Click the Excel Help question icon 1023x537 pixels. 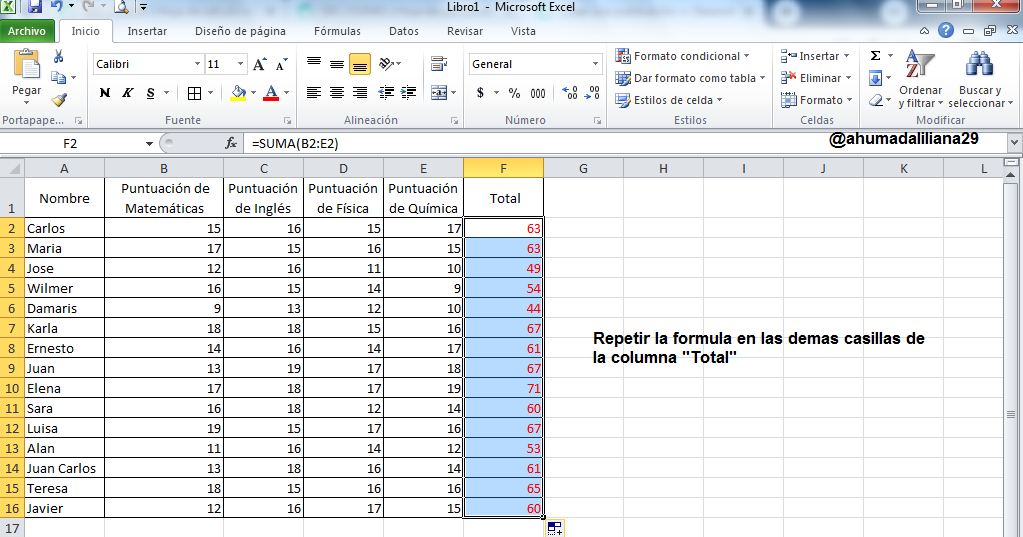pos(946,30)
